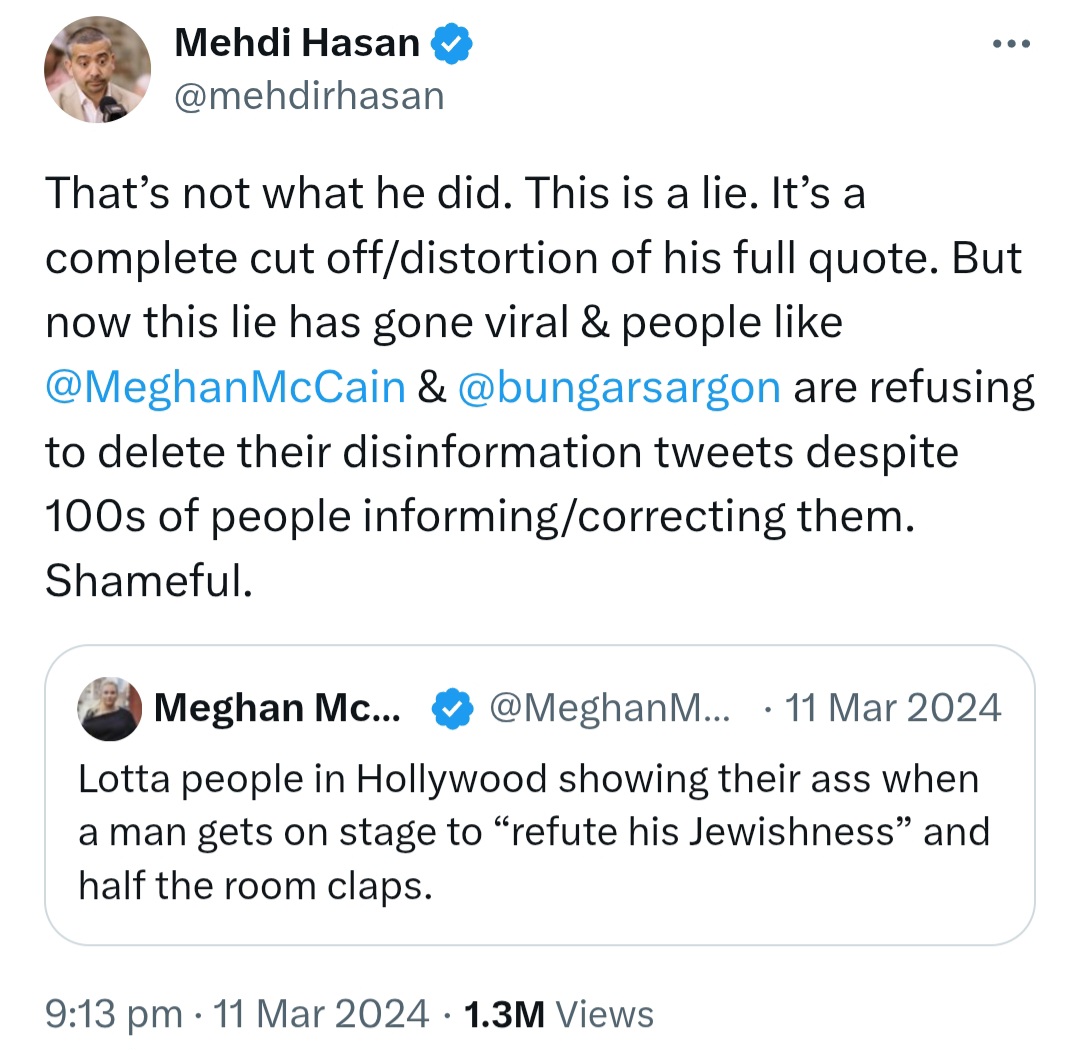Click the 1.3M Views count
This screenshot has height=1050, width=1080.
(x=559, y=1014)
